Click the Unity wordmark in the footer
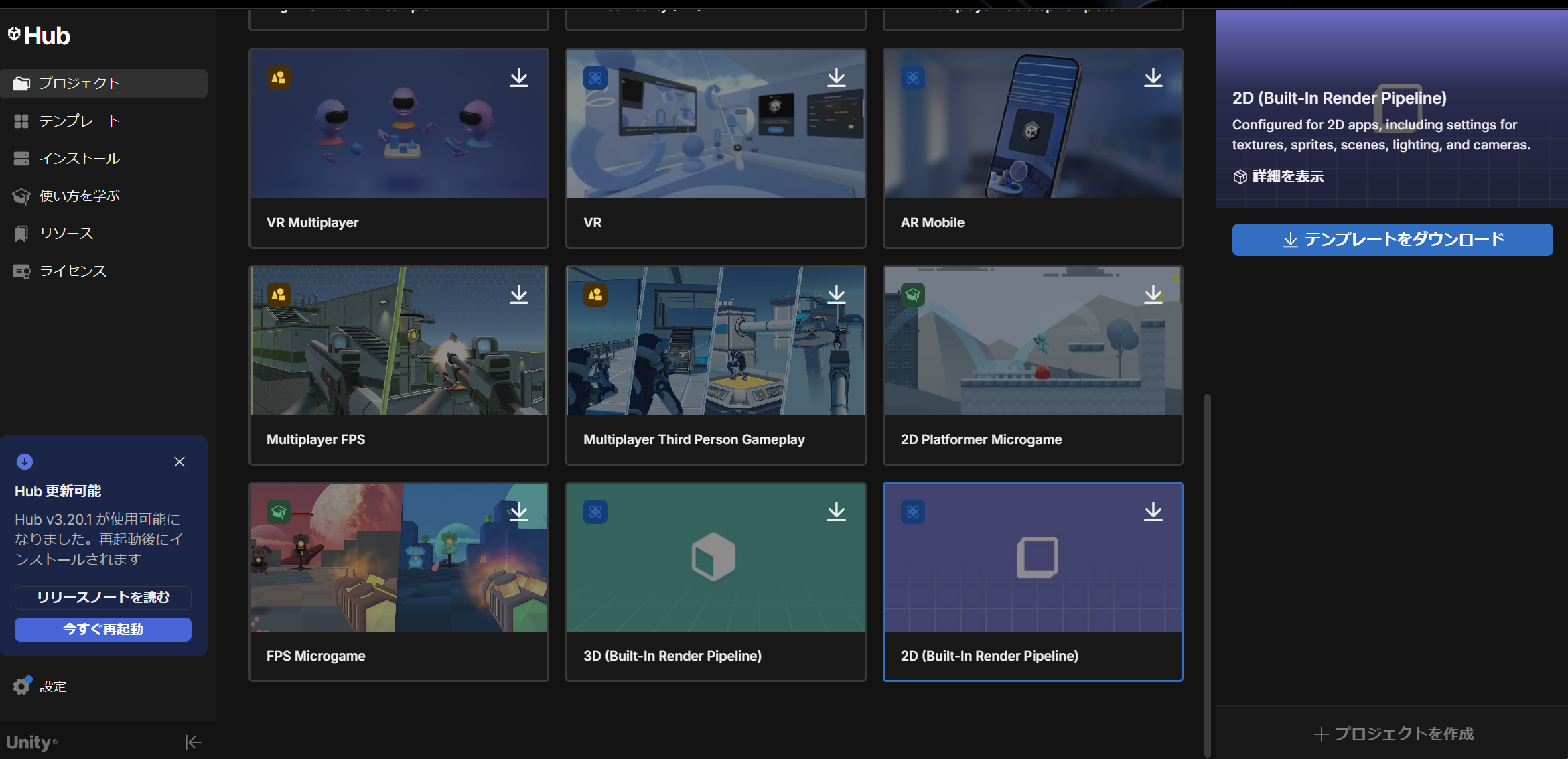 pyautogui.click(x=31, y=742)
